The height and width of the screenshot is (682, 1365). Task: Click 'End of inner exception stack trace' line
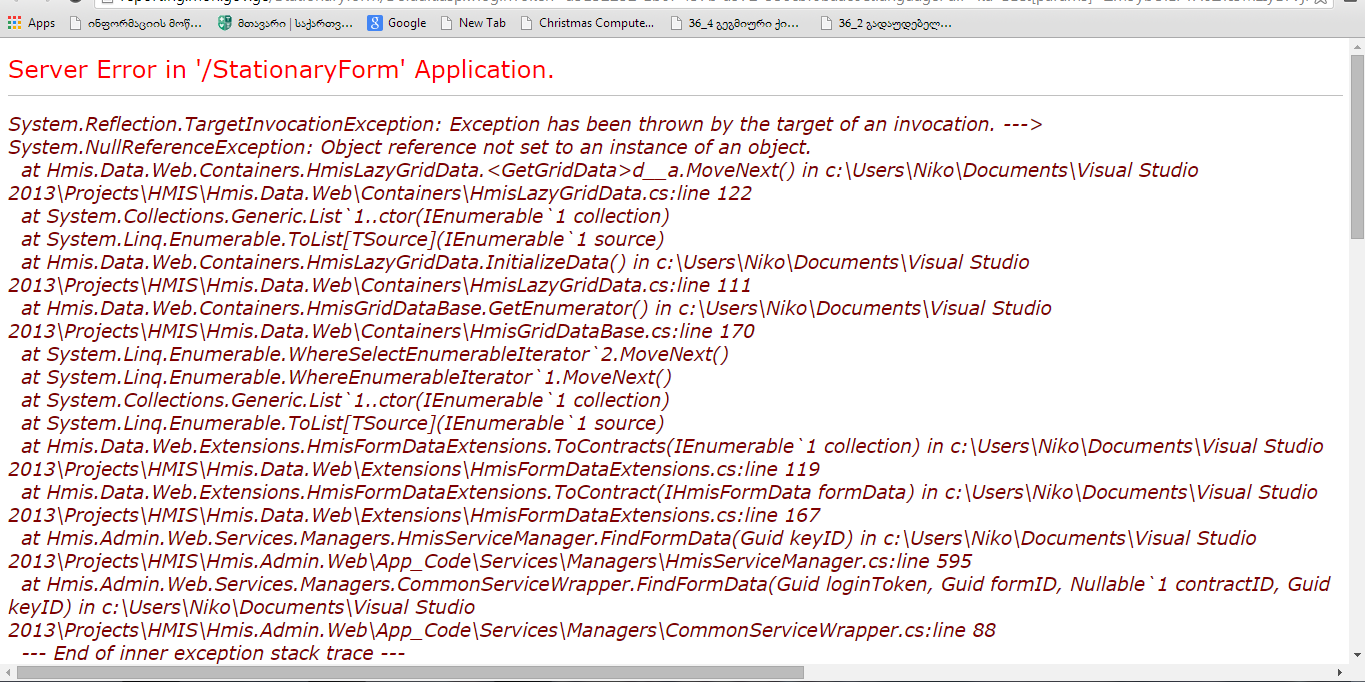212,653
